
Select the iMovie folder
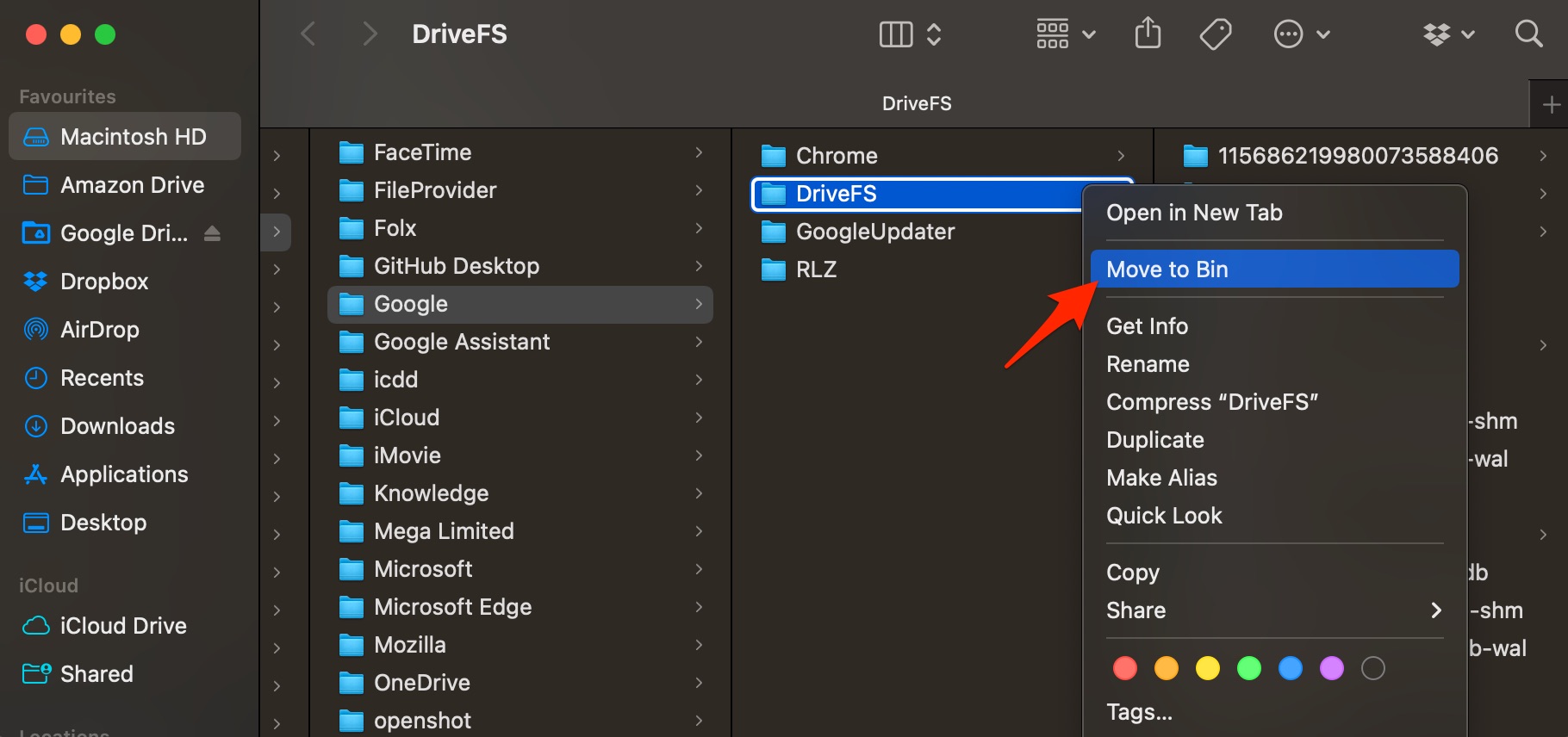[520, 455]
